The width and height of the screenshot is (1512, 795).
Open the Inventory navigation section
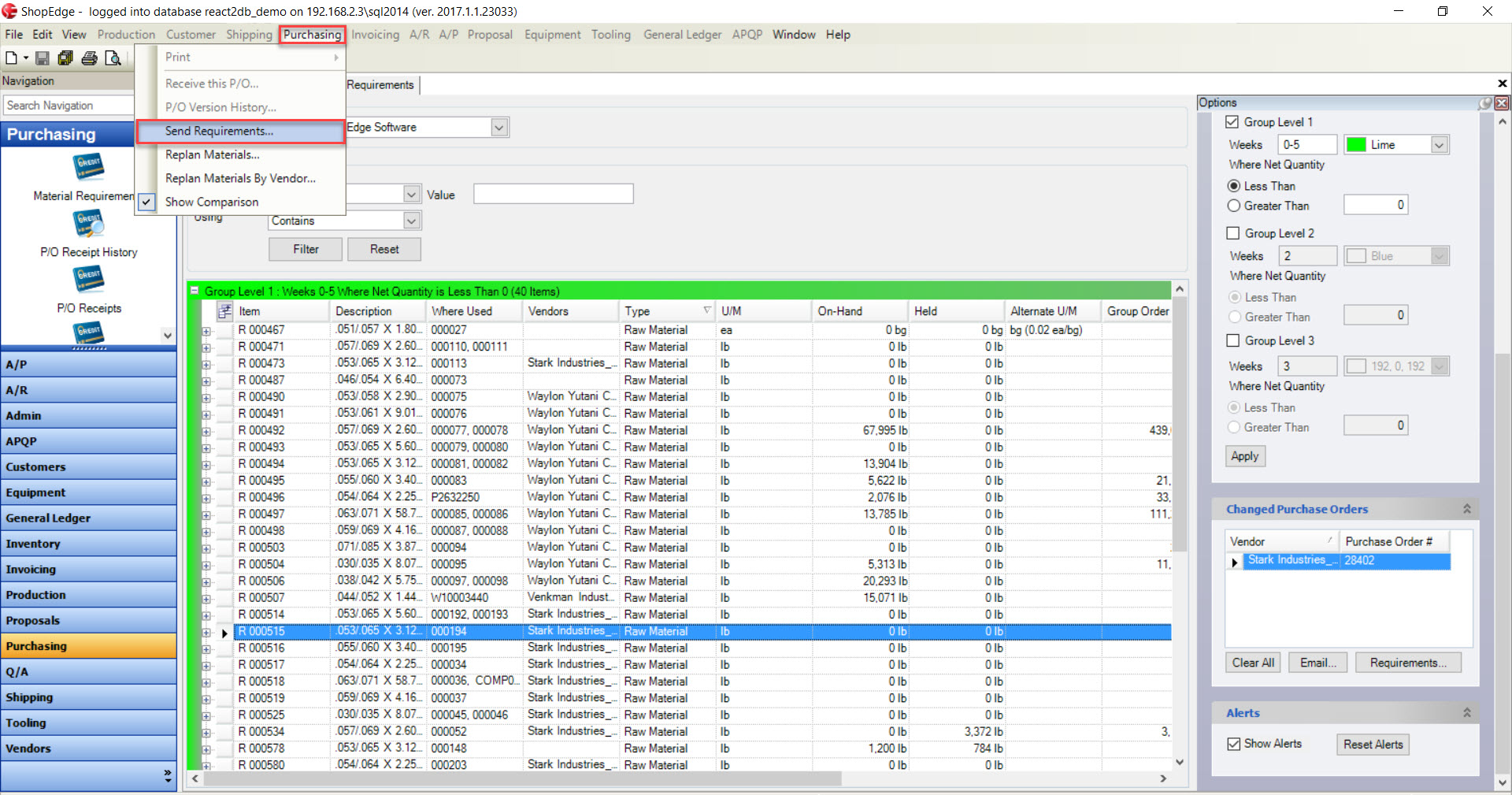tap(88, 544)
